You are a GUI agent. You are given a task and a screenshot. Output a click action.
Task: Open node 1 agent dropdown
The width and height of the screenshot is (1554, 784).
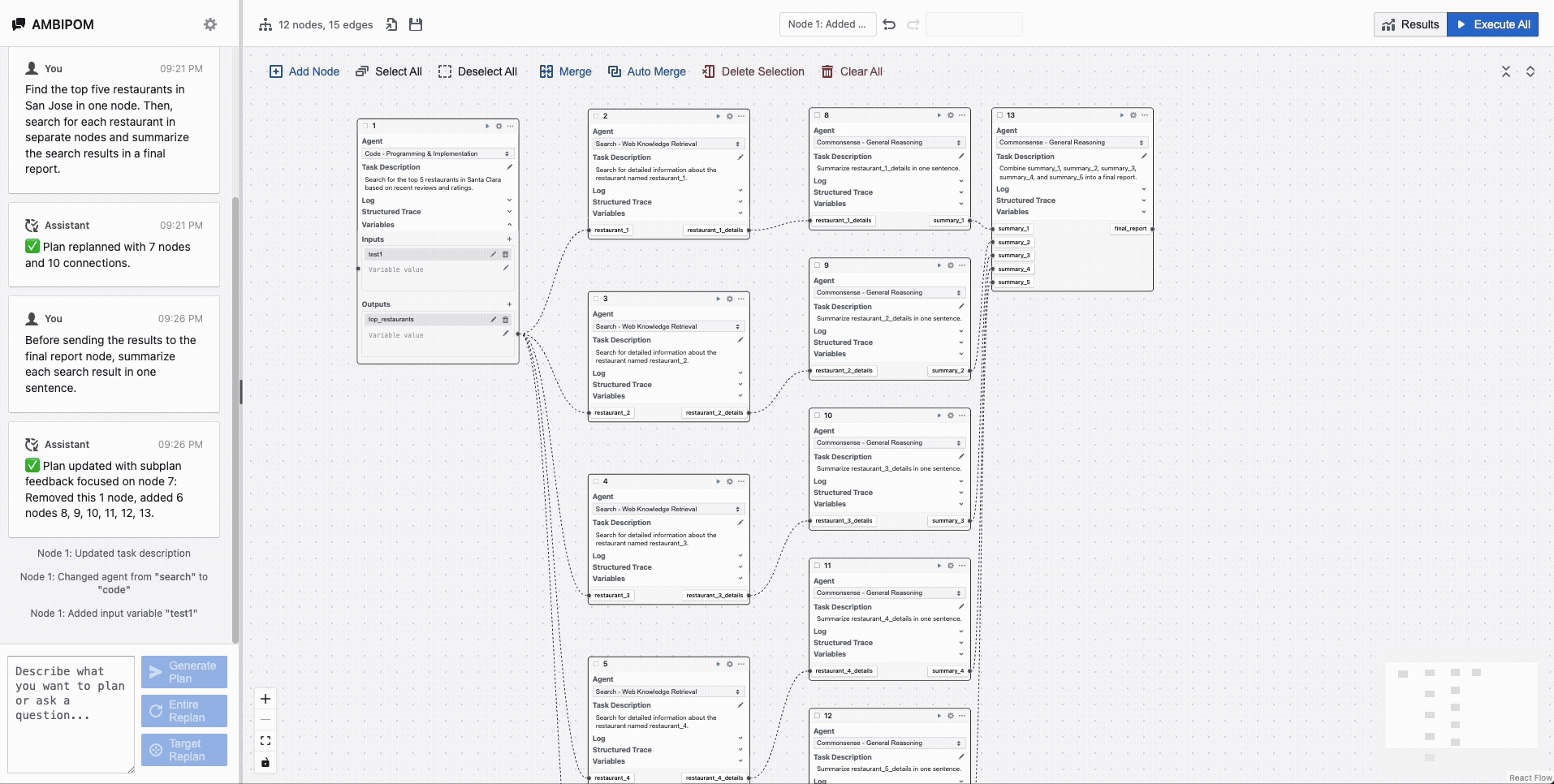(437, 153)
